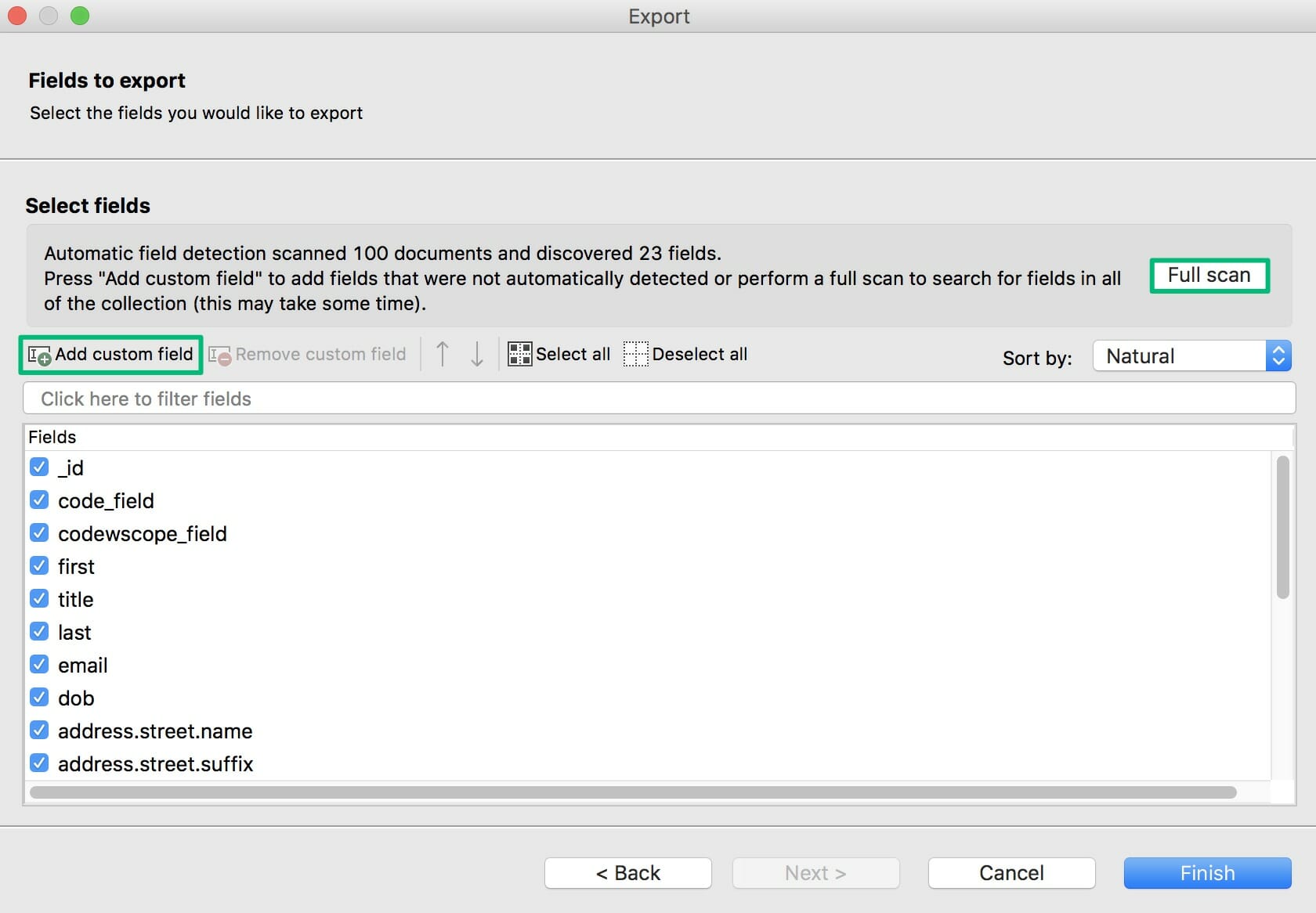Viewport: 1316px width, 913px height.
Task: Uncheck the address.street.suffix checkbox
Action: pyautogui.click(x=39, y=763)
